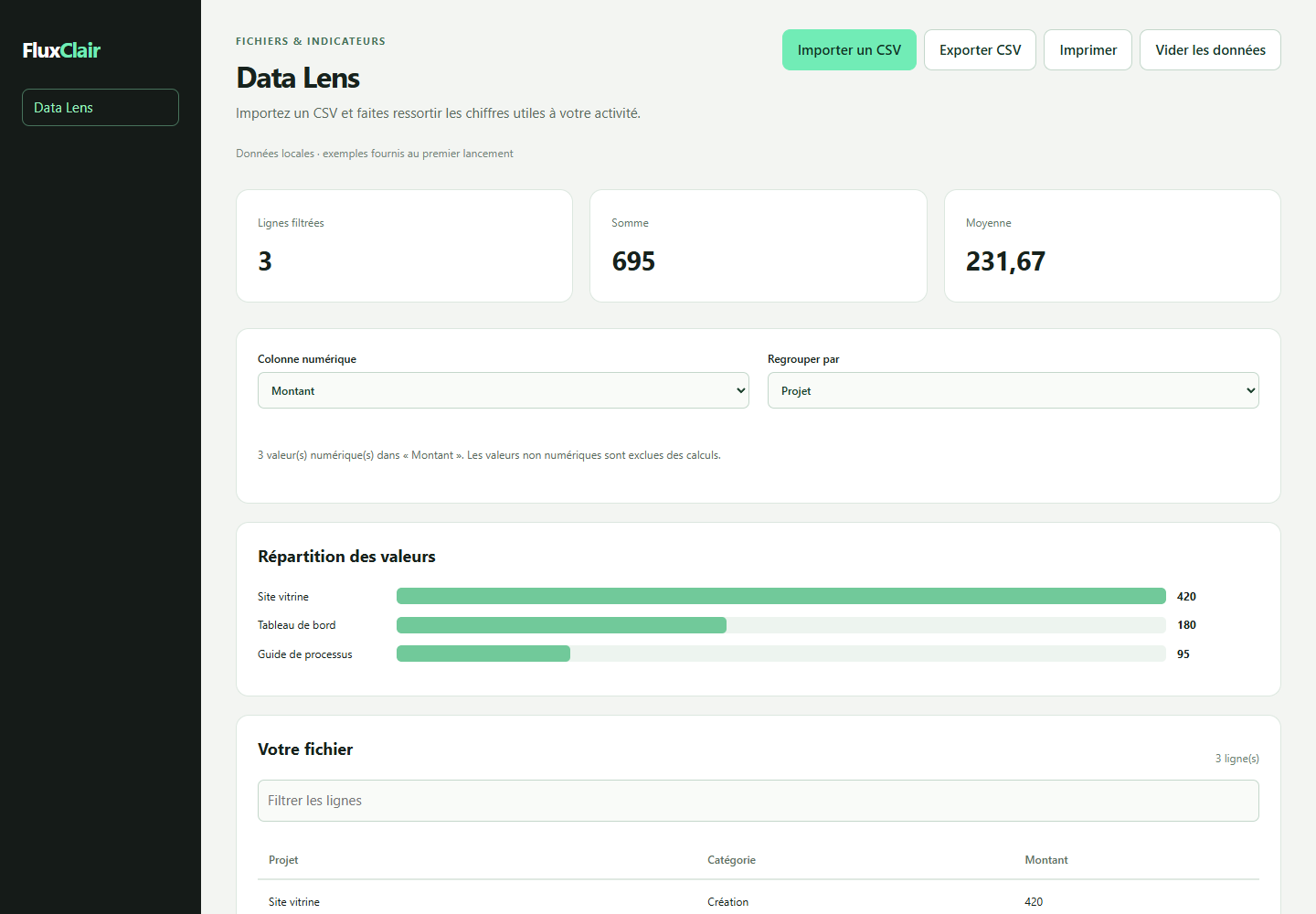This screenshot has width=1316, height=914.
Task: Click the Guide de processus chart label
Action: 305,654
